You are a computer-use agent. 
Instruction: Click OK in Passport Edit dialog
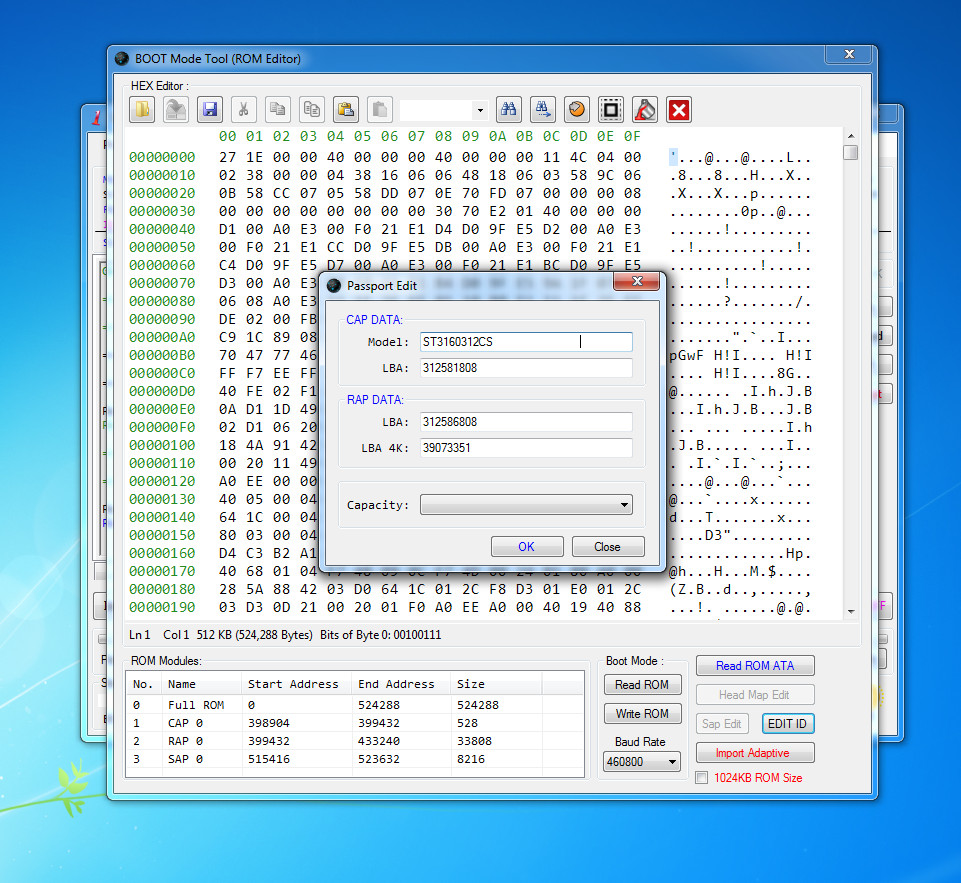526,547
